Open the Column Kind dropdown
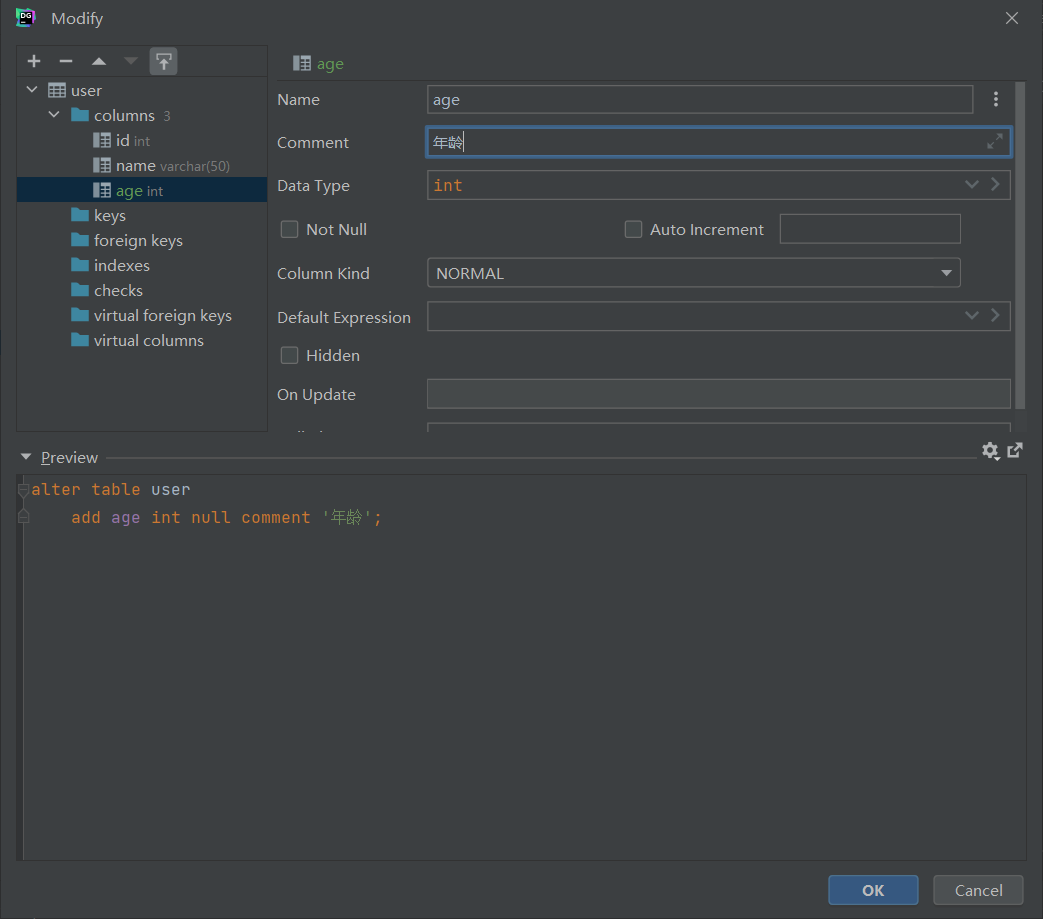The image size is (1043, 919). [x=945, y=272]
